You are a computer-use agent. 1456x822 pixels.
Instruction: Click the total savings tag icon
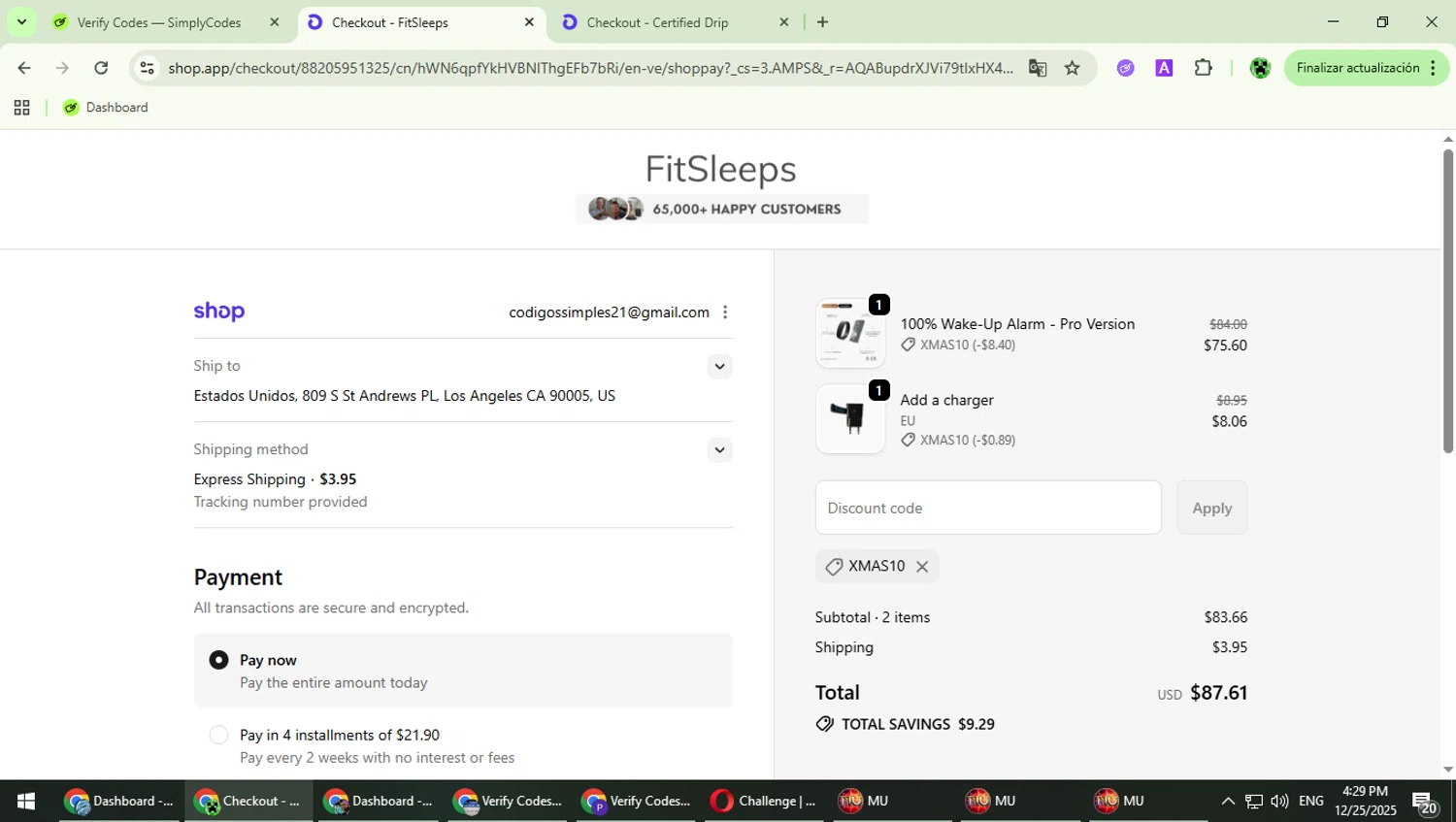tap(825, 724)
